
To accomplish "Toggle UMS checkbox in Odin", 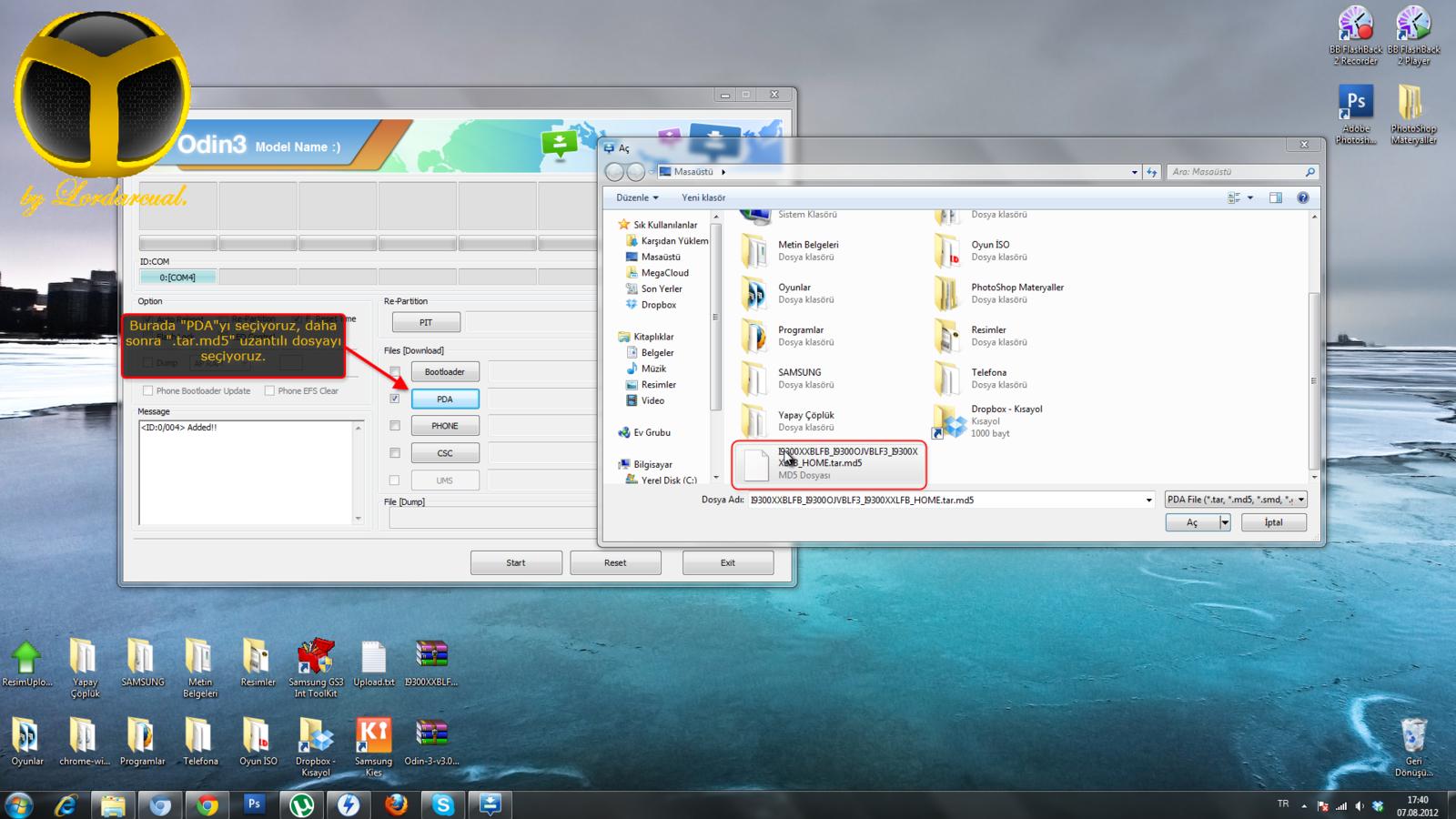I will point(394,480).
